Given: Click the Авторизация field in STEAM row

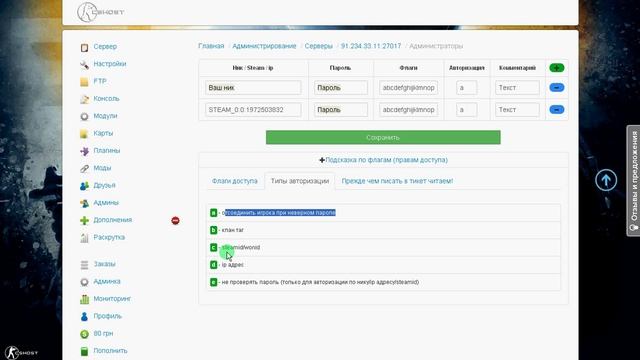Looking at the screenshot, I should (x=467, y=110).
